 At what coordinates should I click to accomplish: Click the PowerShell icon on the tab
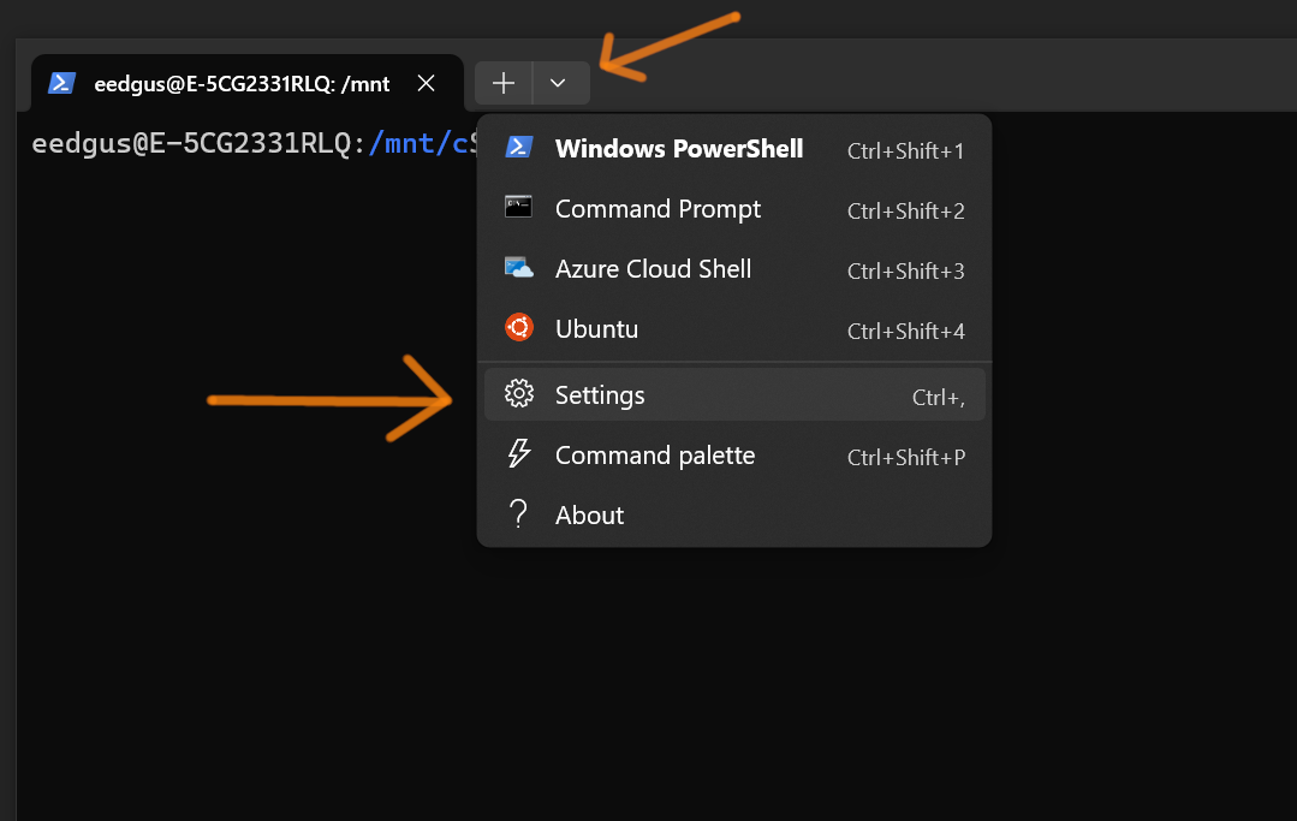click(x=62, y=83)
